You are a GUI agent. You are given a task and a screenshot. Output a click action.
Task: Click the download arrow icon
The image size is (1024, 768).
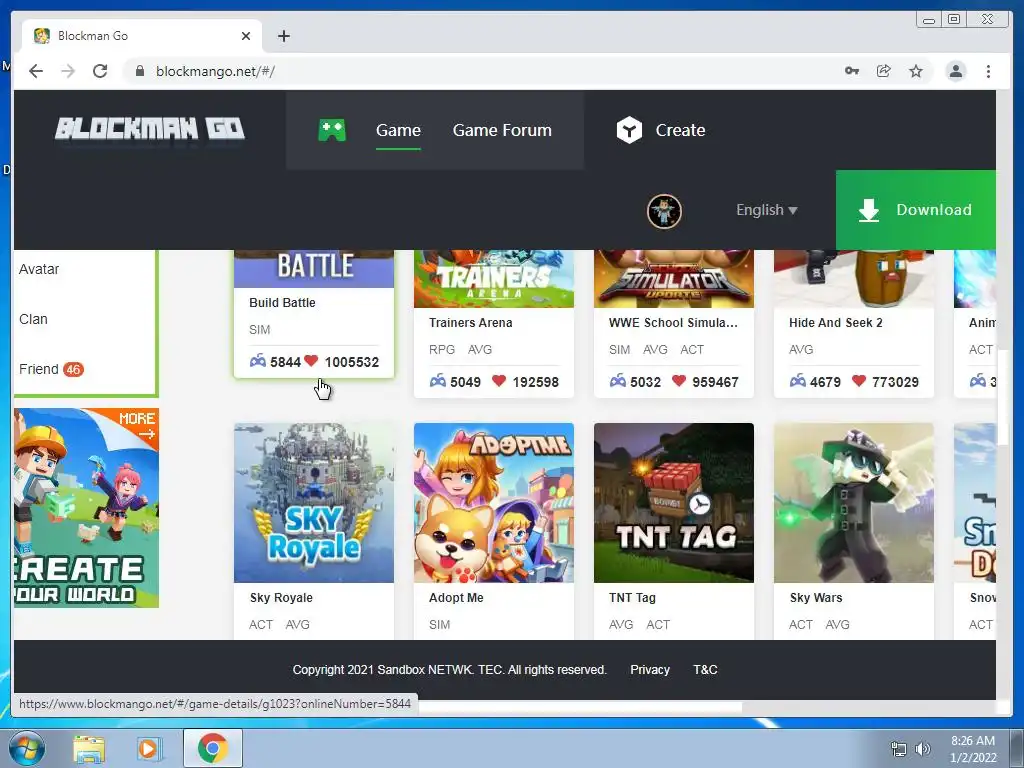[869, 210]
